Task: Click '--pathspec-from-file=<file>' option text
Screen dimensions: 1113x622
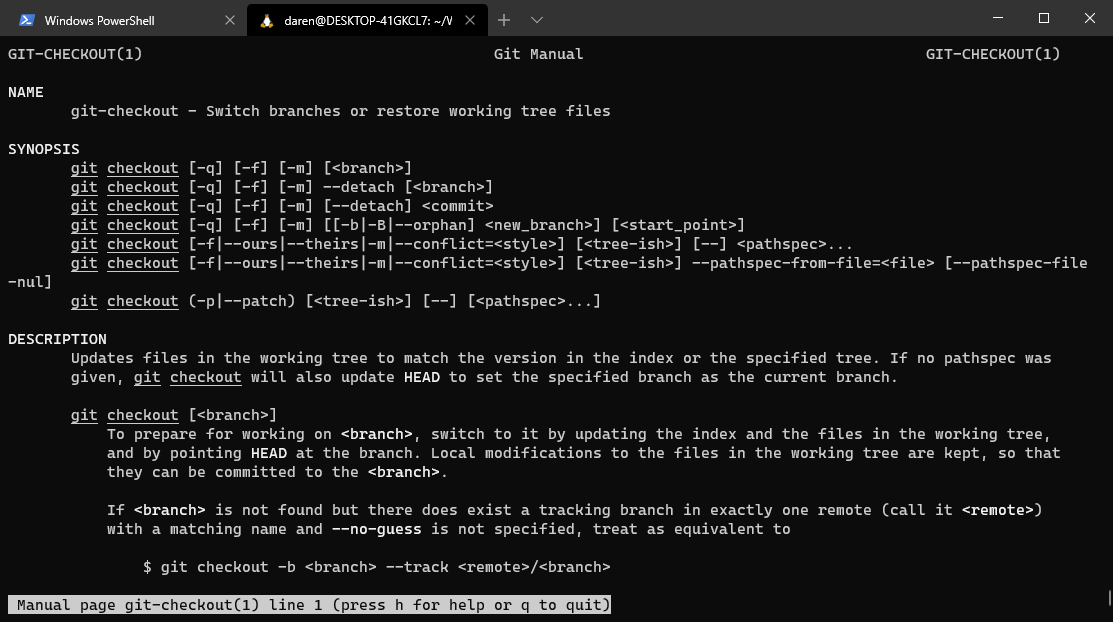Action: coord(813,263)
